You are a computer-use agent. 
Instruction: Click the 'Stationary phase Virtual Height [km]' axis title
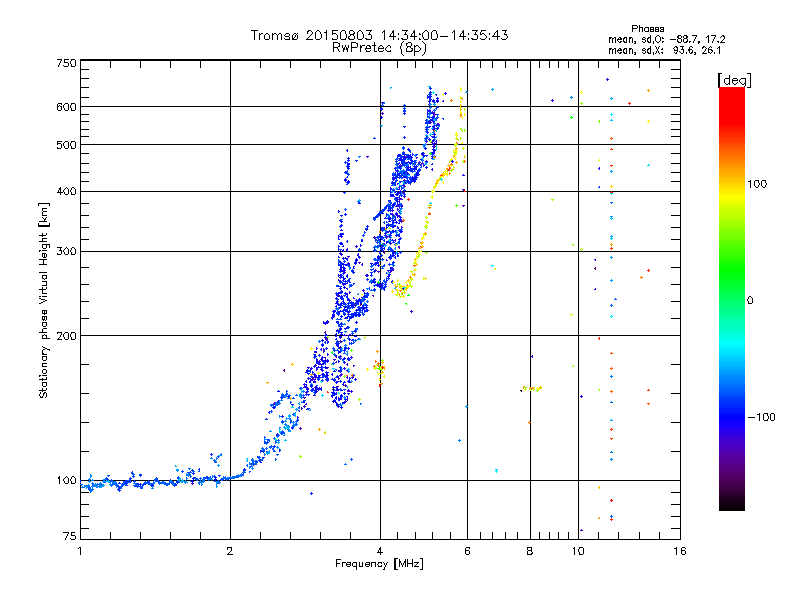pyautogui.click(x=44, y=300)
